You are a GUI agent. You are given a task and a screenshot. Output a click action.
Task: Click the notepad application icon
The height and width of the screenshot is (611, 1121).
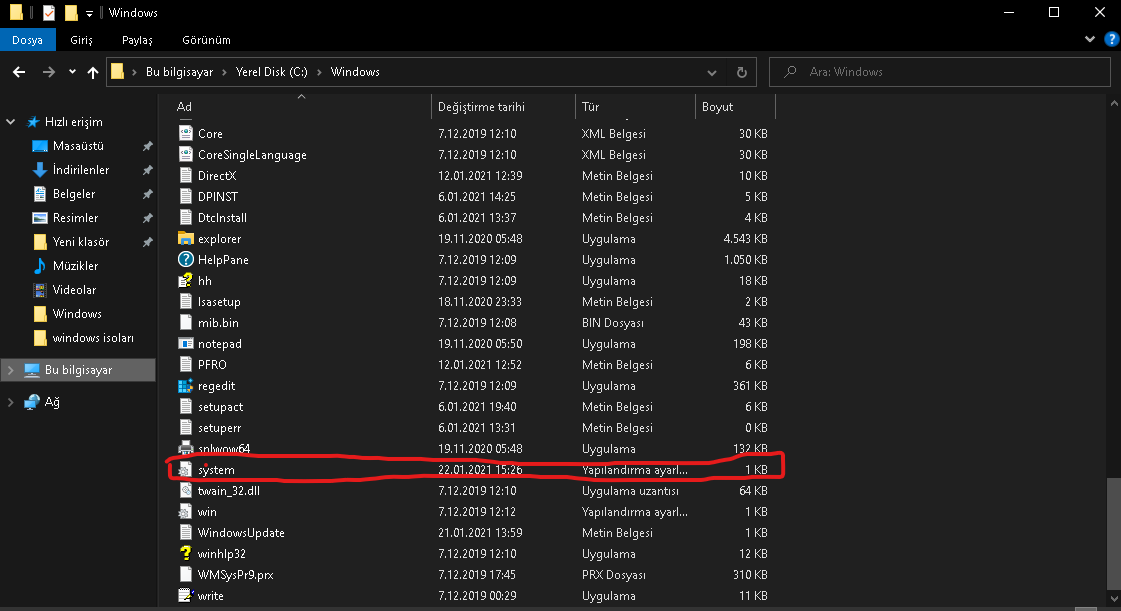184,344
